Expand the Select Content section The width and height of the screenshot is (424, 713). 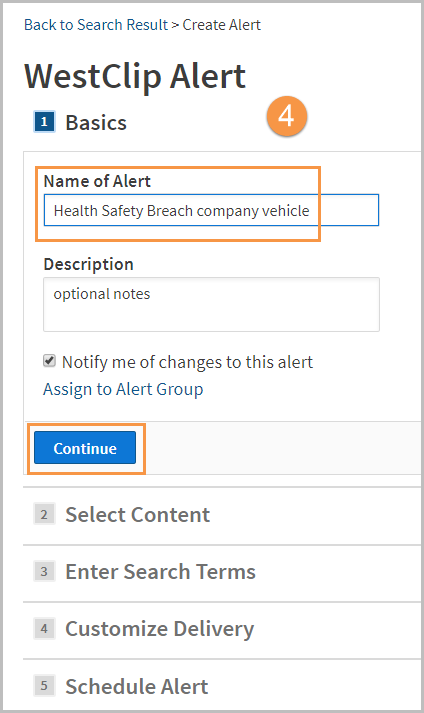pyautogui.click(x=137, y=515)
